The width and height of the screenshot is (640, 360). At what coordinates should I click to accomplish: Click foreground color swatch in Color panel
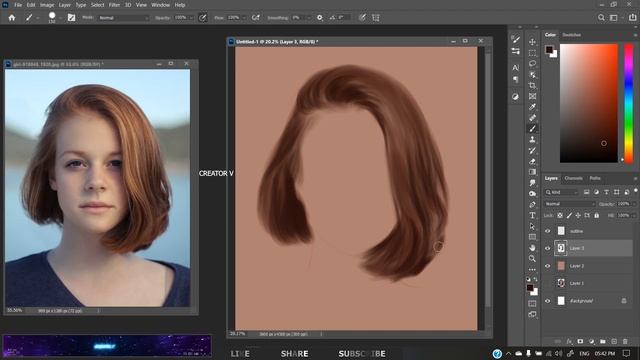click(549, 49)
